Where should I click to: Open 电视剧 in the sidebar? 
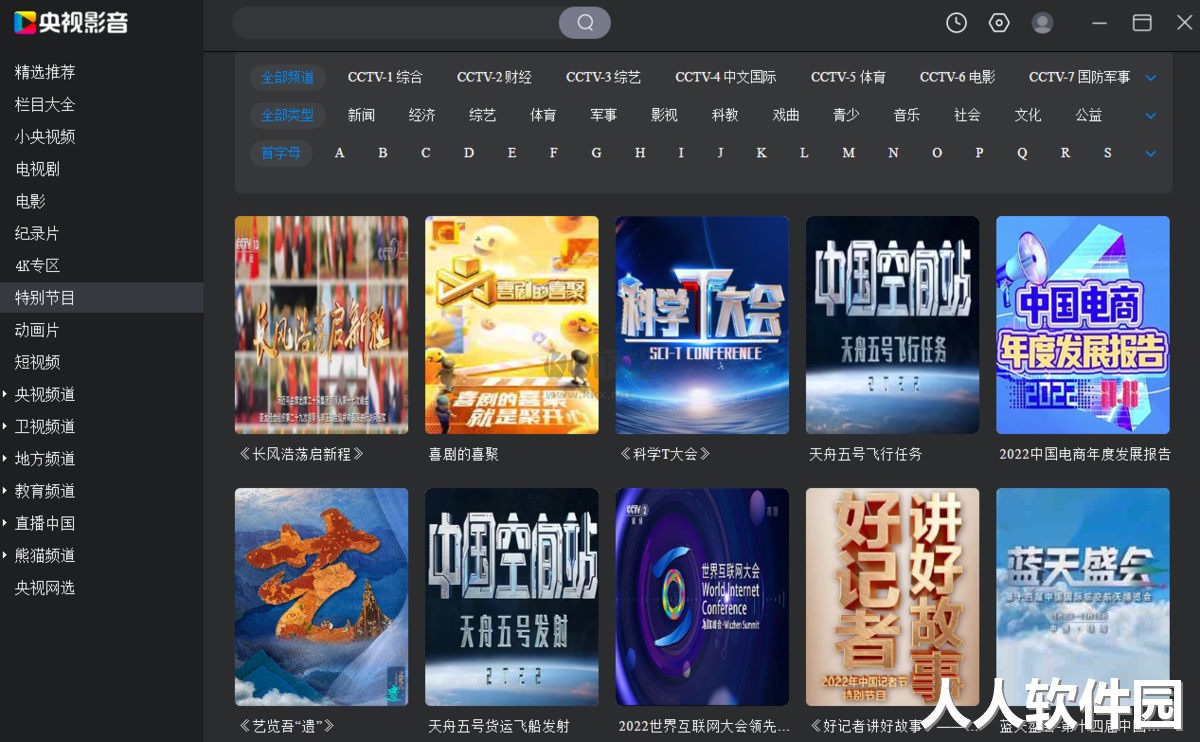(38, 169)
